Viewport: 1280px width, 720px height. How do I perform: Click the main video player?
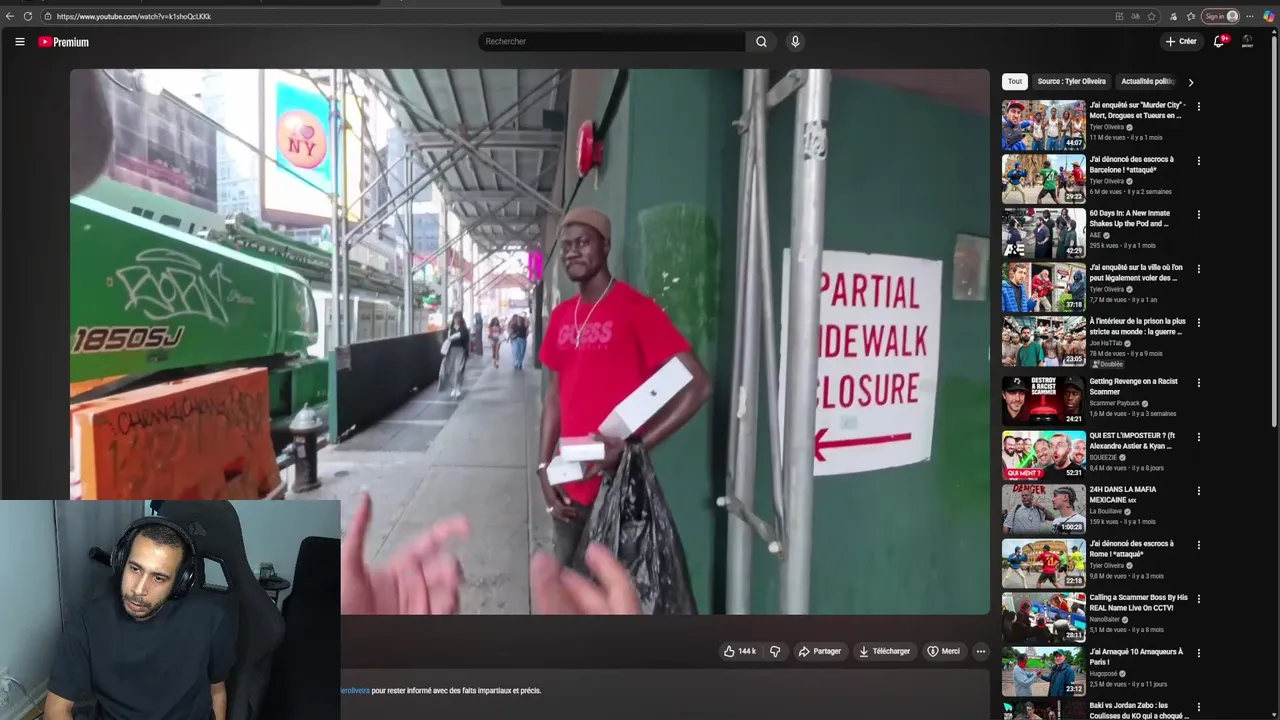[530, 341]
